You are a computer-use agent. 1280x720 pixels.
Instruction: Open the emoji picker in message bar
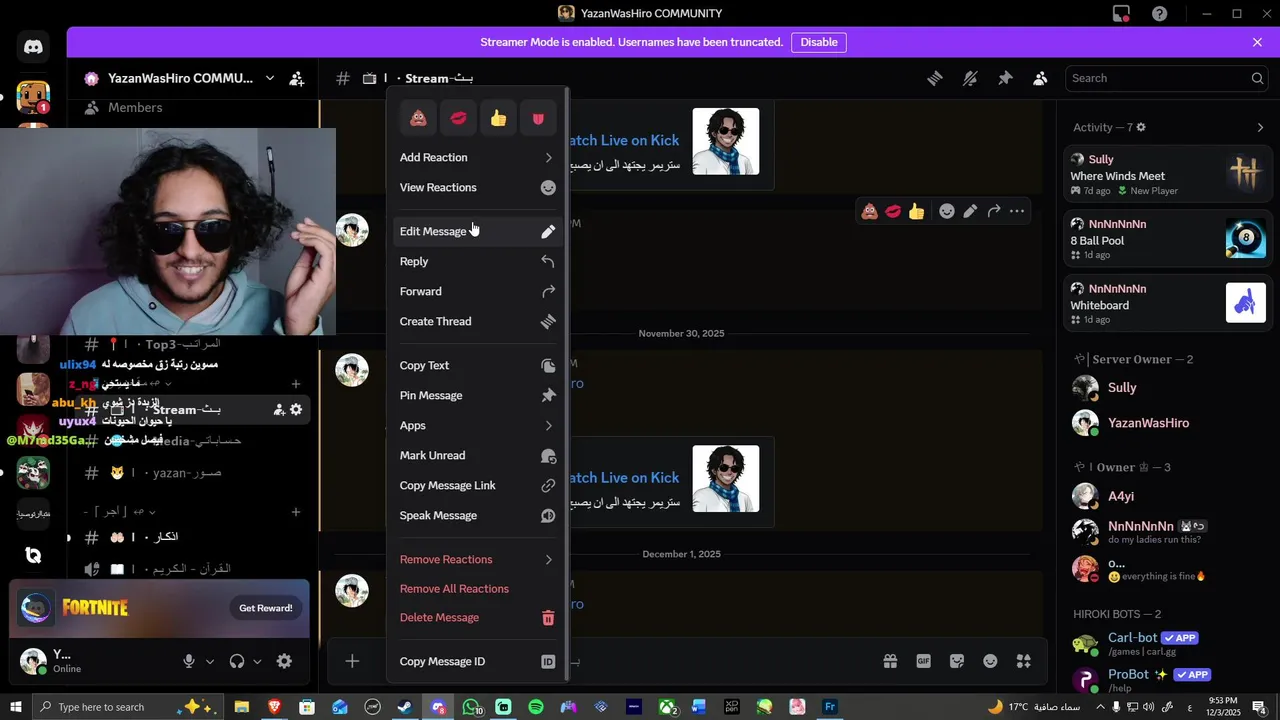coord(990,661)
